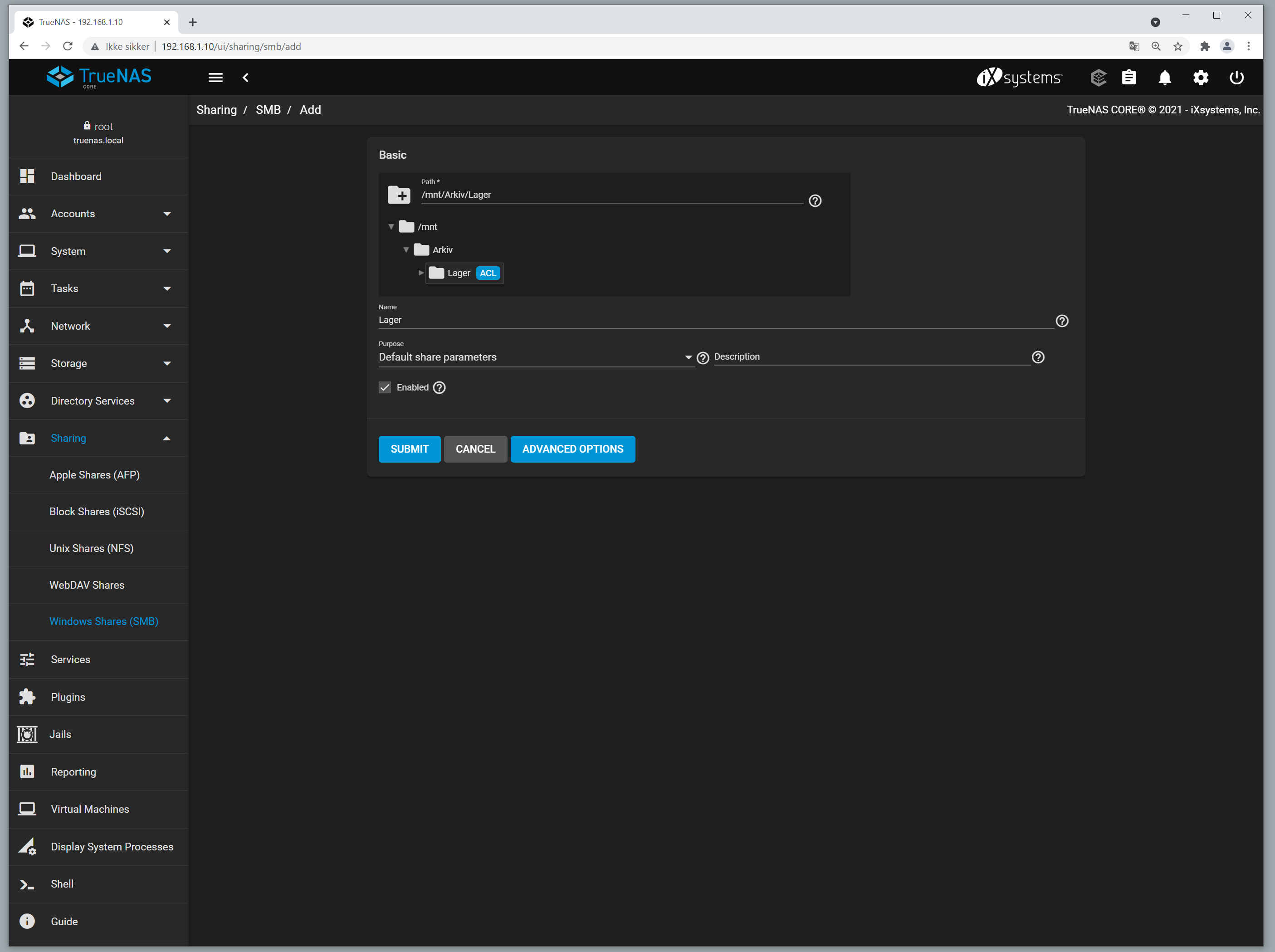
Task: Click the ADVANCED OPTIONS button
Action: tap(573, 449)
